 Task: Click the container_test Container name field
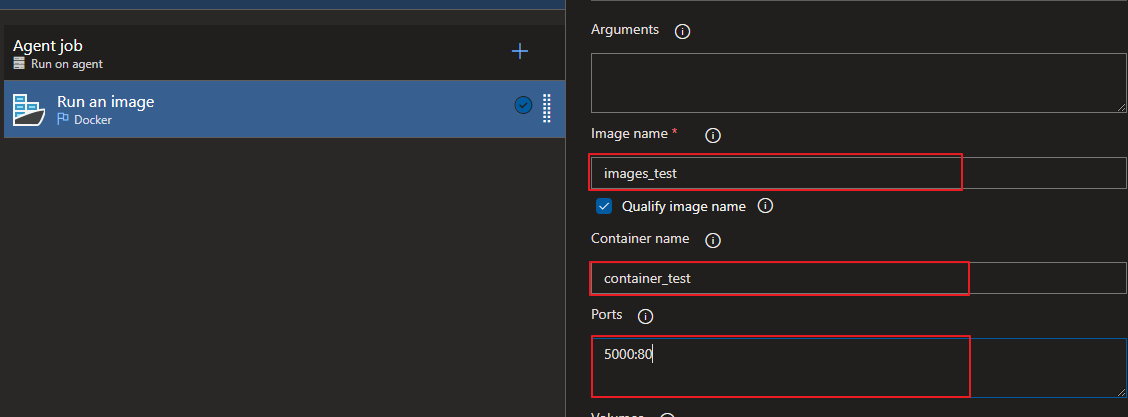coord(858,278)
